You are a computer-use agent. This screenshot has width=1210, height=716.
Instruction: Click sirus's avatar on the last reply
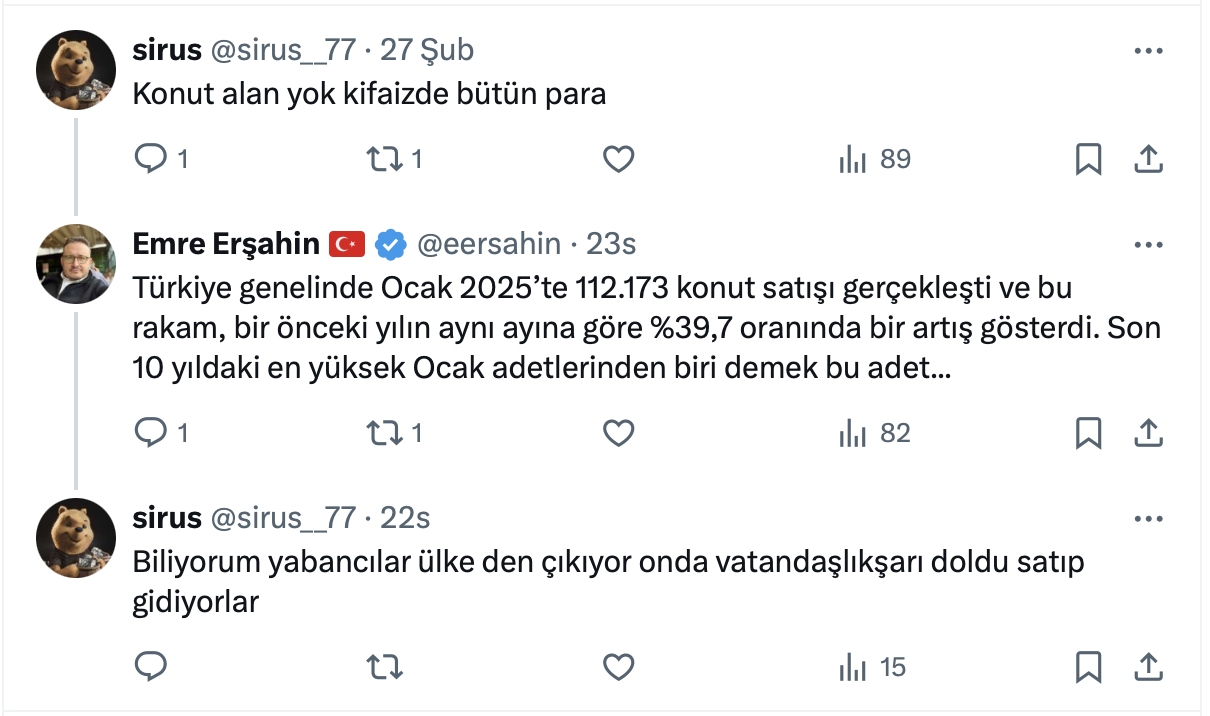pos(76,538)
